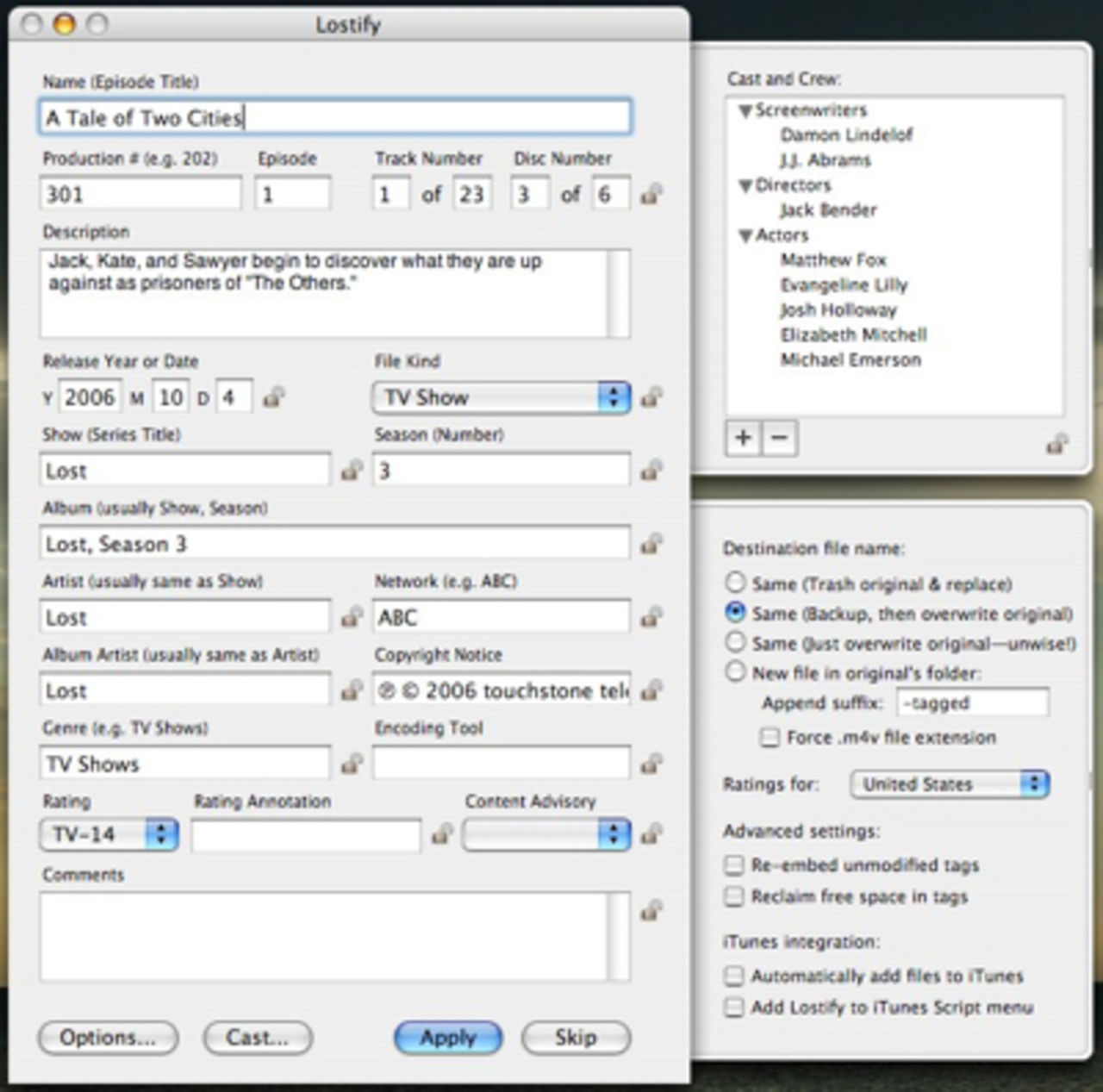Collapse the Screenwriters disclosure triangle
Image resolution: width=1103 pixels, height=1092 pixels.
745,111
